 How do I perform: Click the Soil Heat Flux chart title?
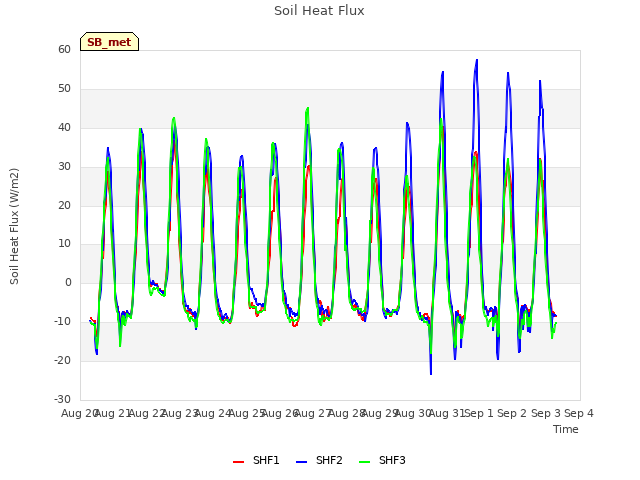[x=319, y=11]
